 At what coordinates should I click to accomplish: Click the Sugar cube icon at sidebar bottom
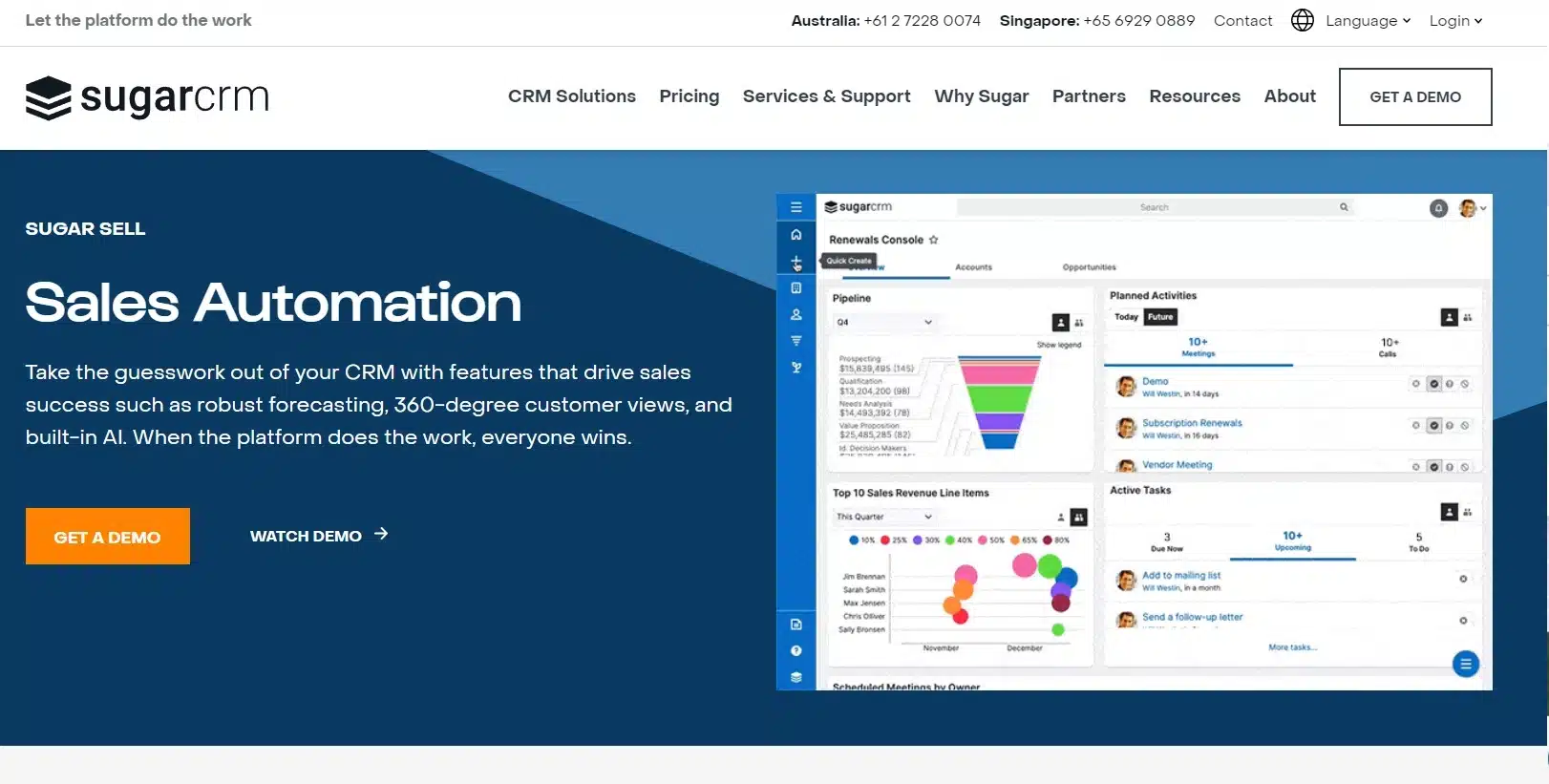pos(796,677)
